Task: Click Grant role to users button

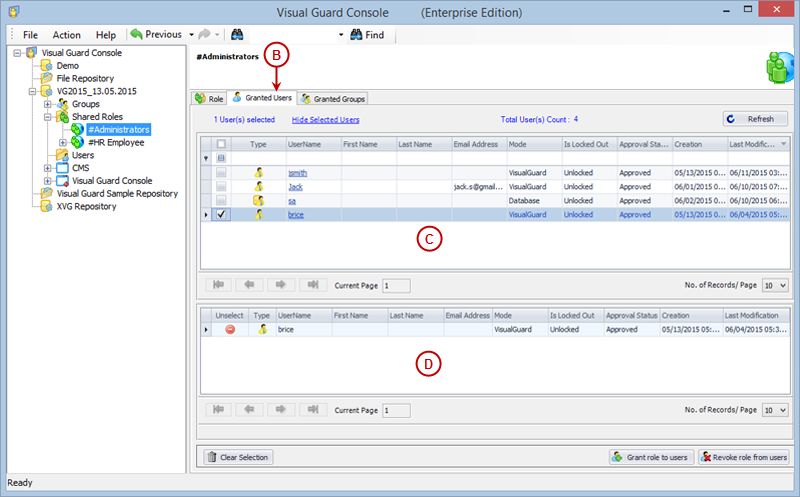Action: 651,457
